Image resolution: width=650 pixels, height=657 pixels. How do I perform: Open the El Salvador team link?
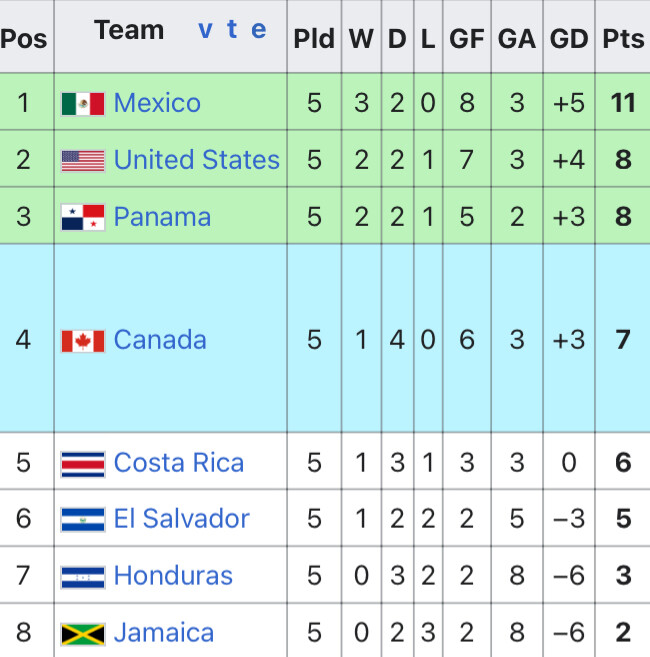[182, 519]
